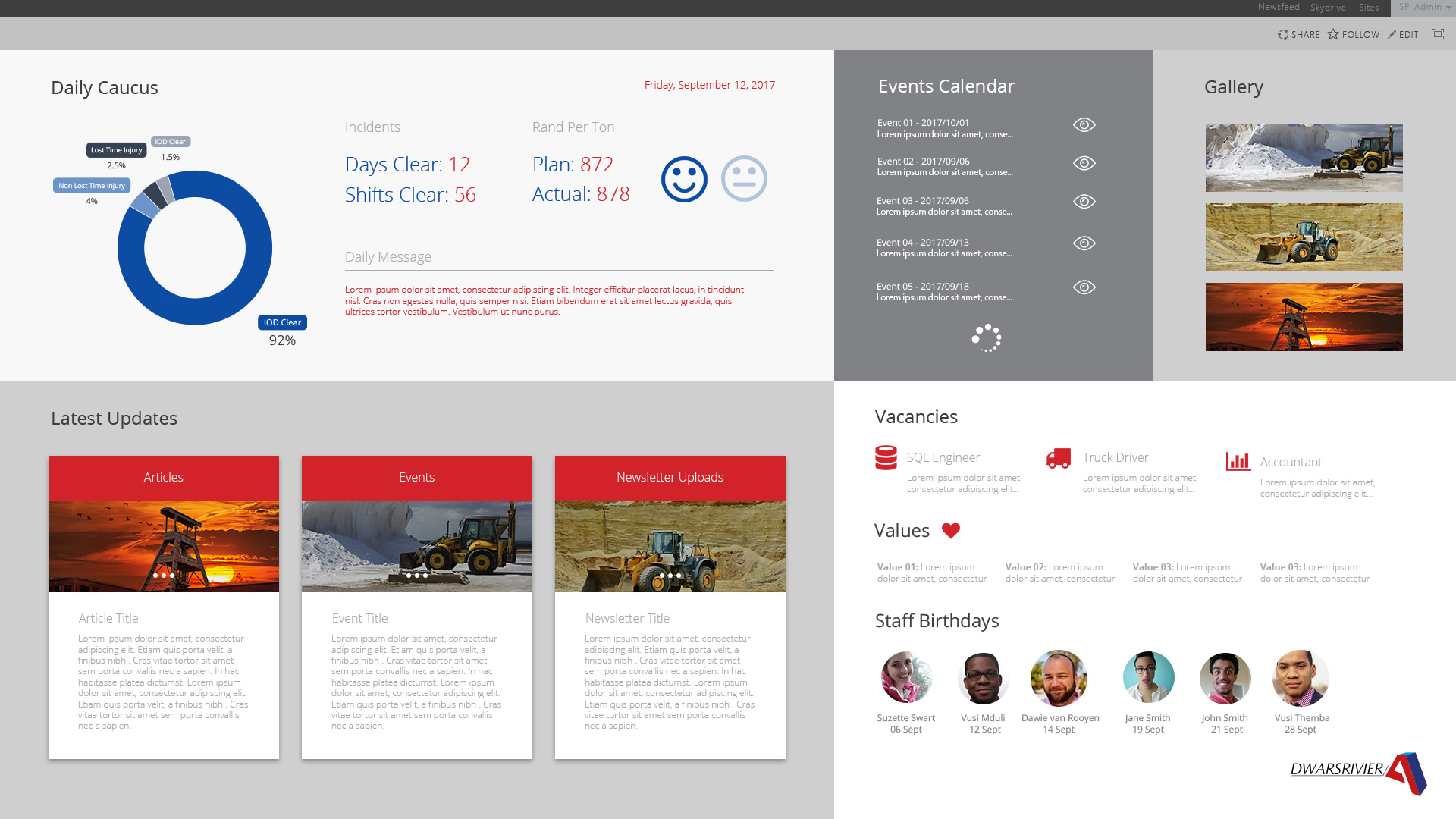
Task: Open Skydrive in the top bar
Action: coord(1328,8)
